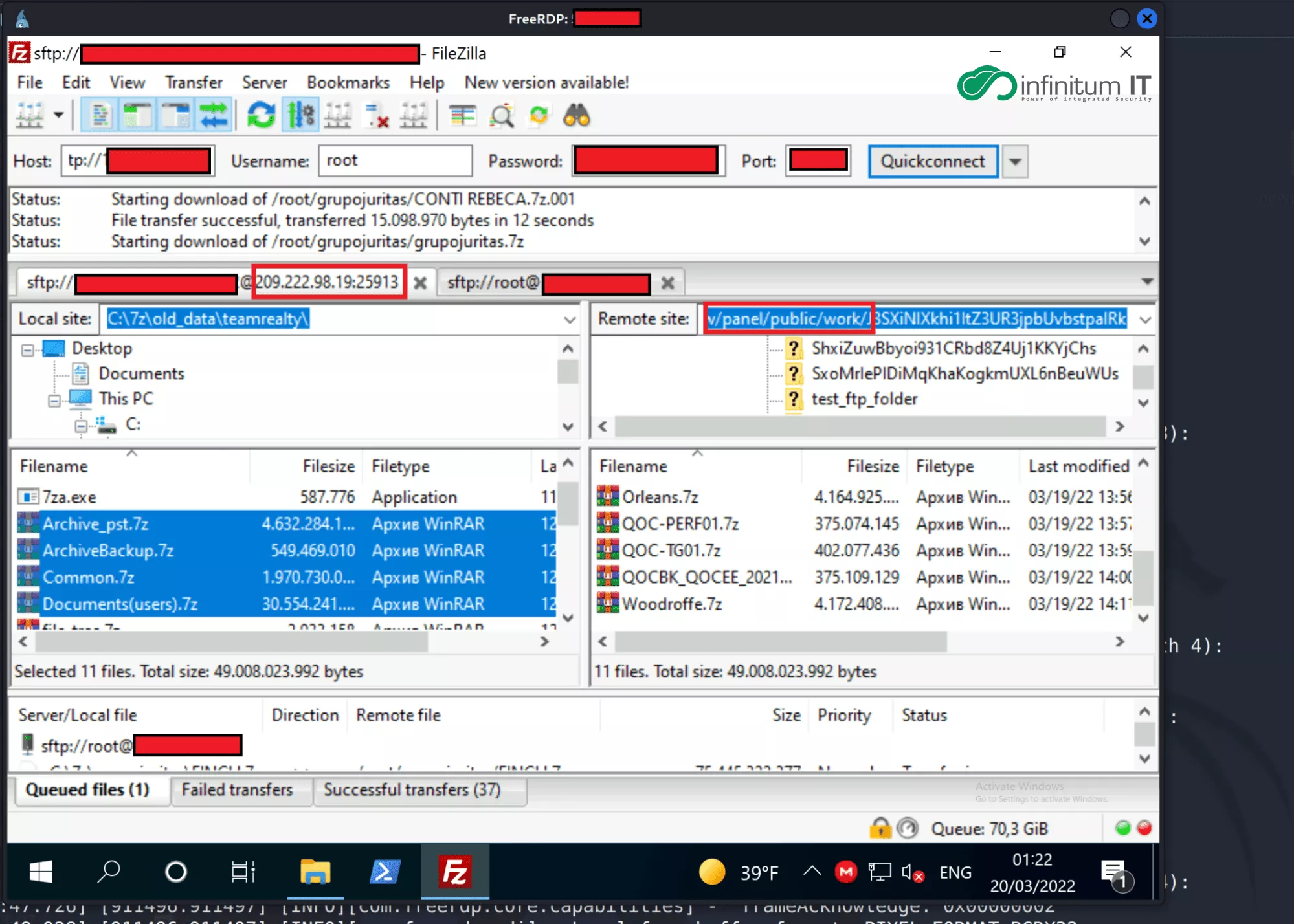Screen dimensions: 1294x924
Task: Open the Site Manager toolbar icon
Action: click(x=30, y=116)
